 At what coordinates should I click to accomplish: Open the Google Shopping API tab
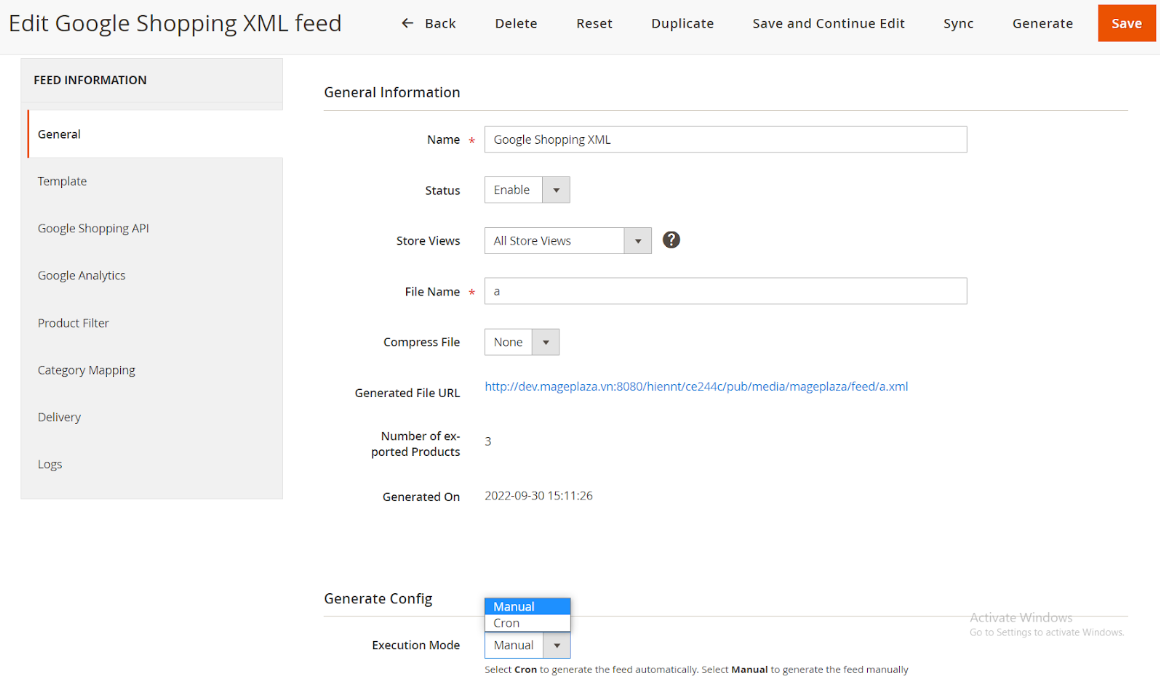pos(93,228)
